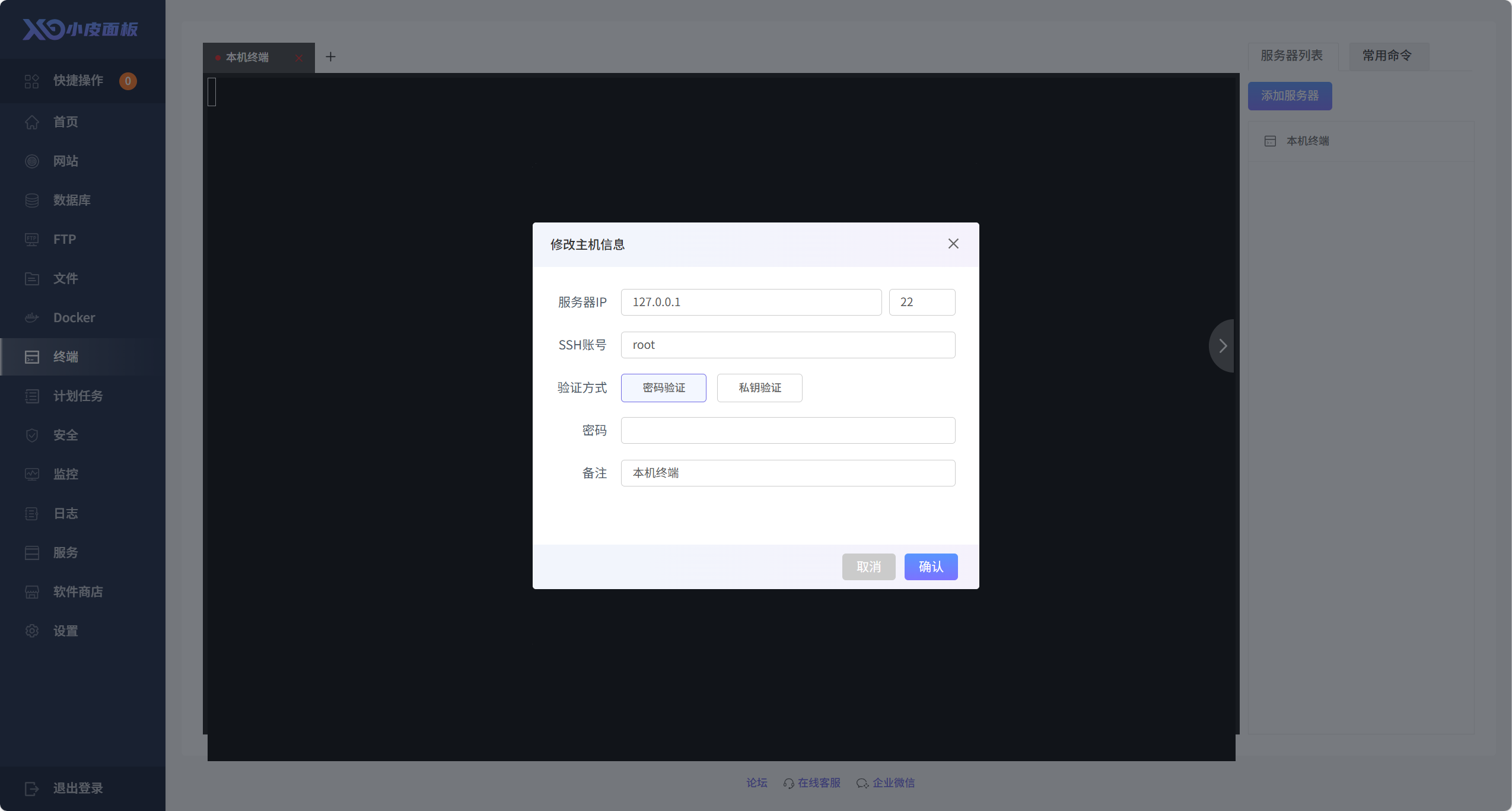Switch to 服务器列表 tab
This screenshot has height=811, width=1512.
(x=1292, y=56)
